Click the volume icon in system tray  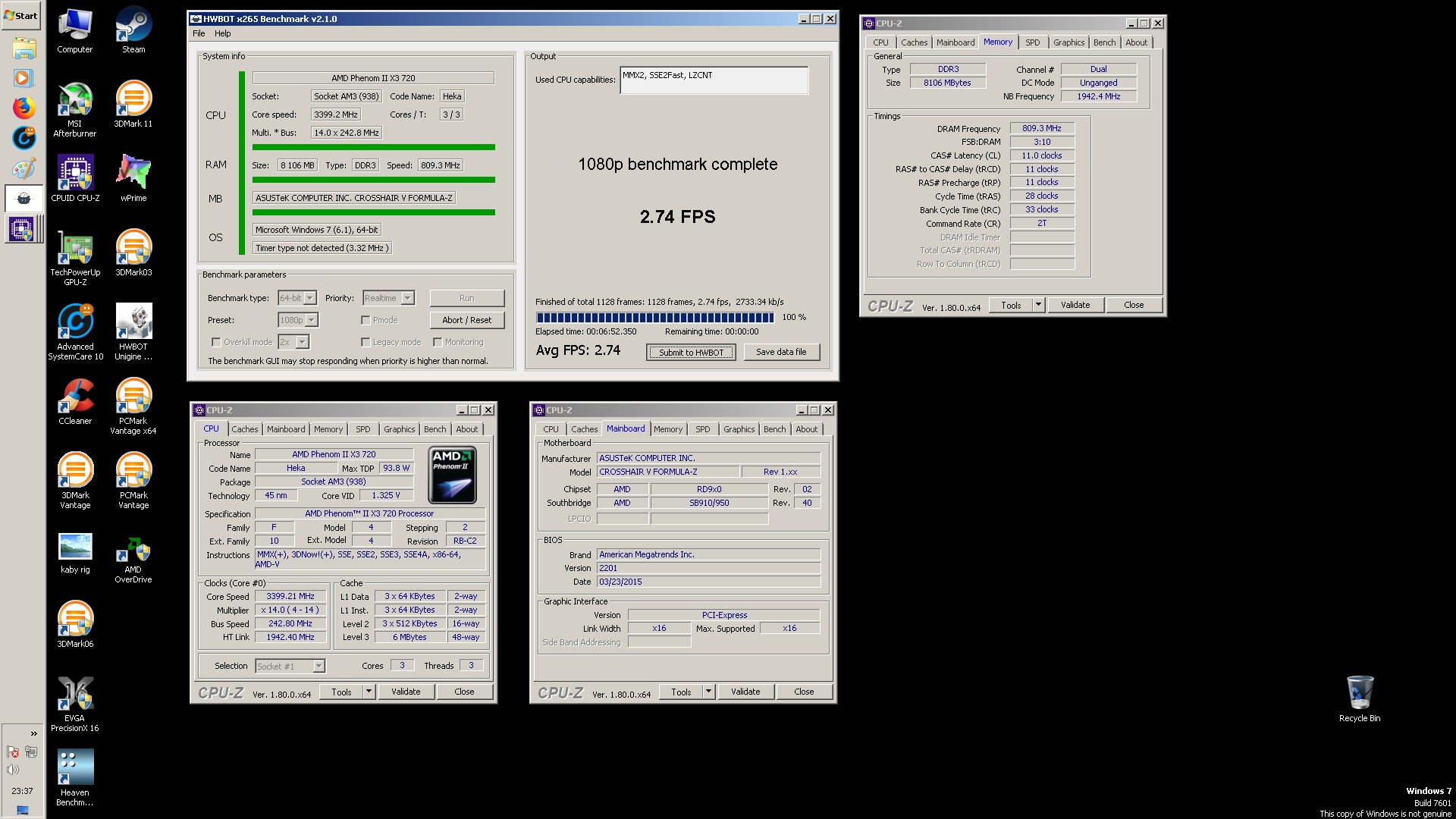[x=13, y=770]
